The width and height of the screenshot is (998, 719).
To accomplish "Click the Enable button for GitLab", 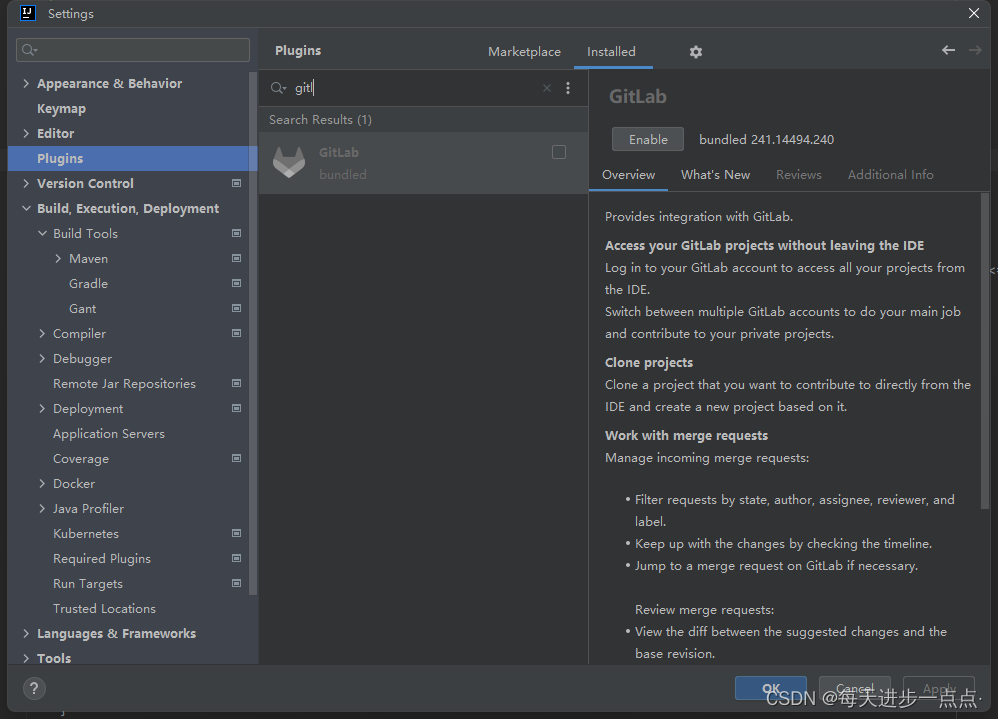I will point(648,139).
